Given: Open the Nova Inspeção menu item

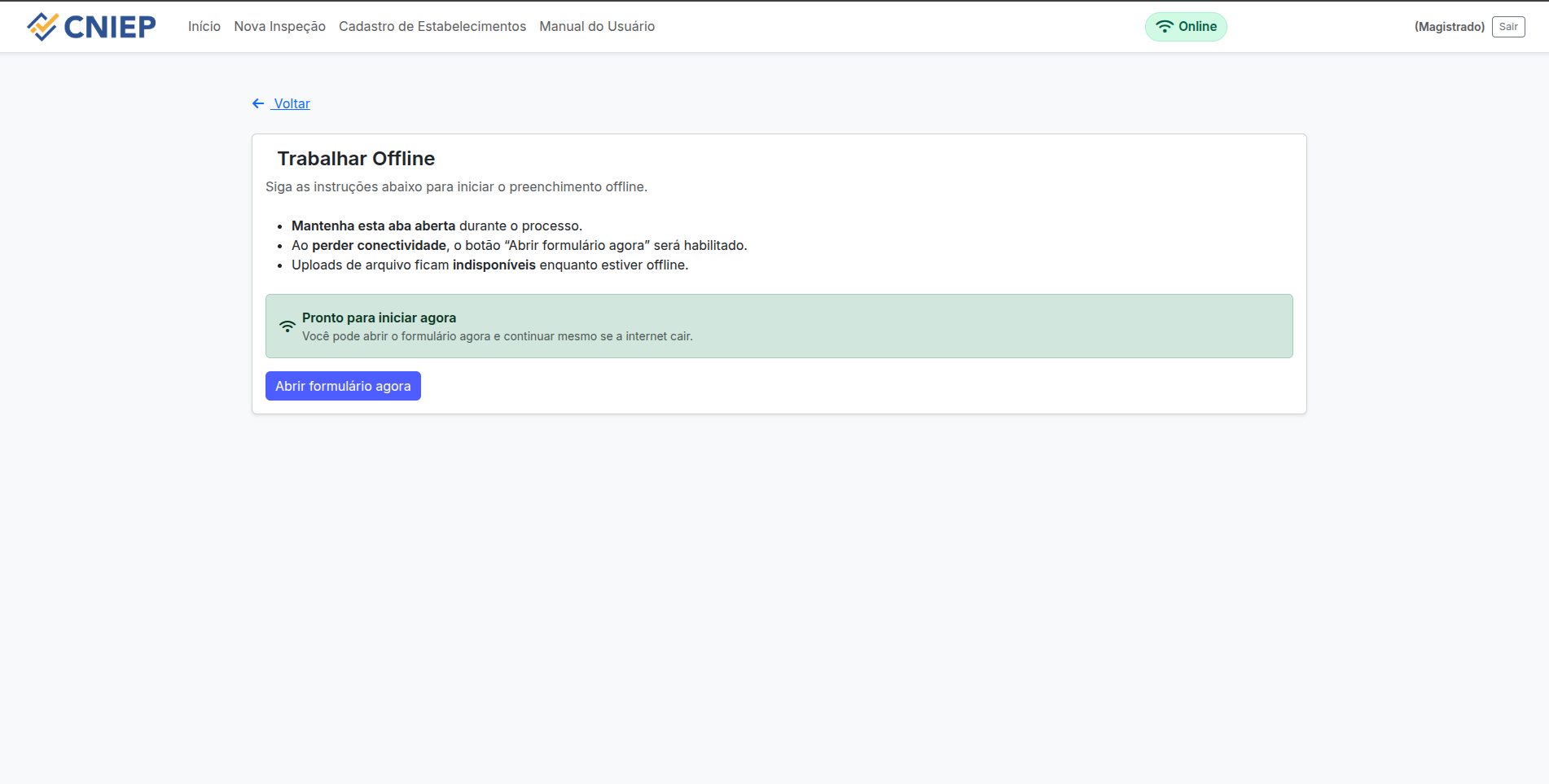Looking at the screenshot, I should point(279,27).
